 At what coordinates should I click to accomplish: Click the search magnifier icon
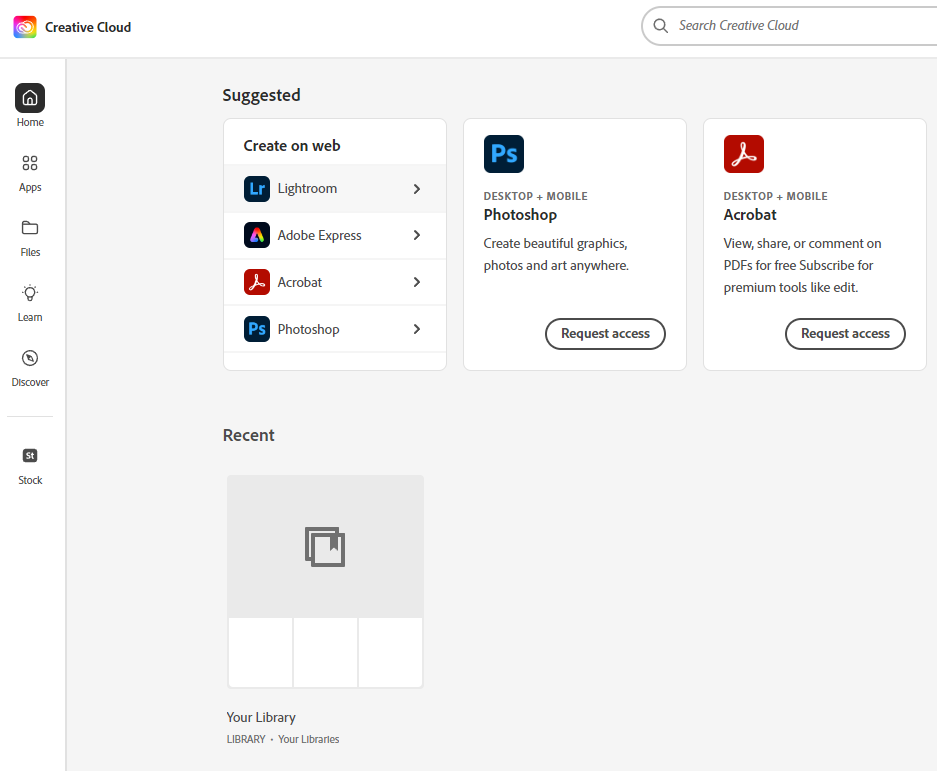pos(661,26)
